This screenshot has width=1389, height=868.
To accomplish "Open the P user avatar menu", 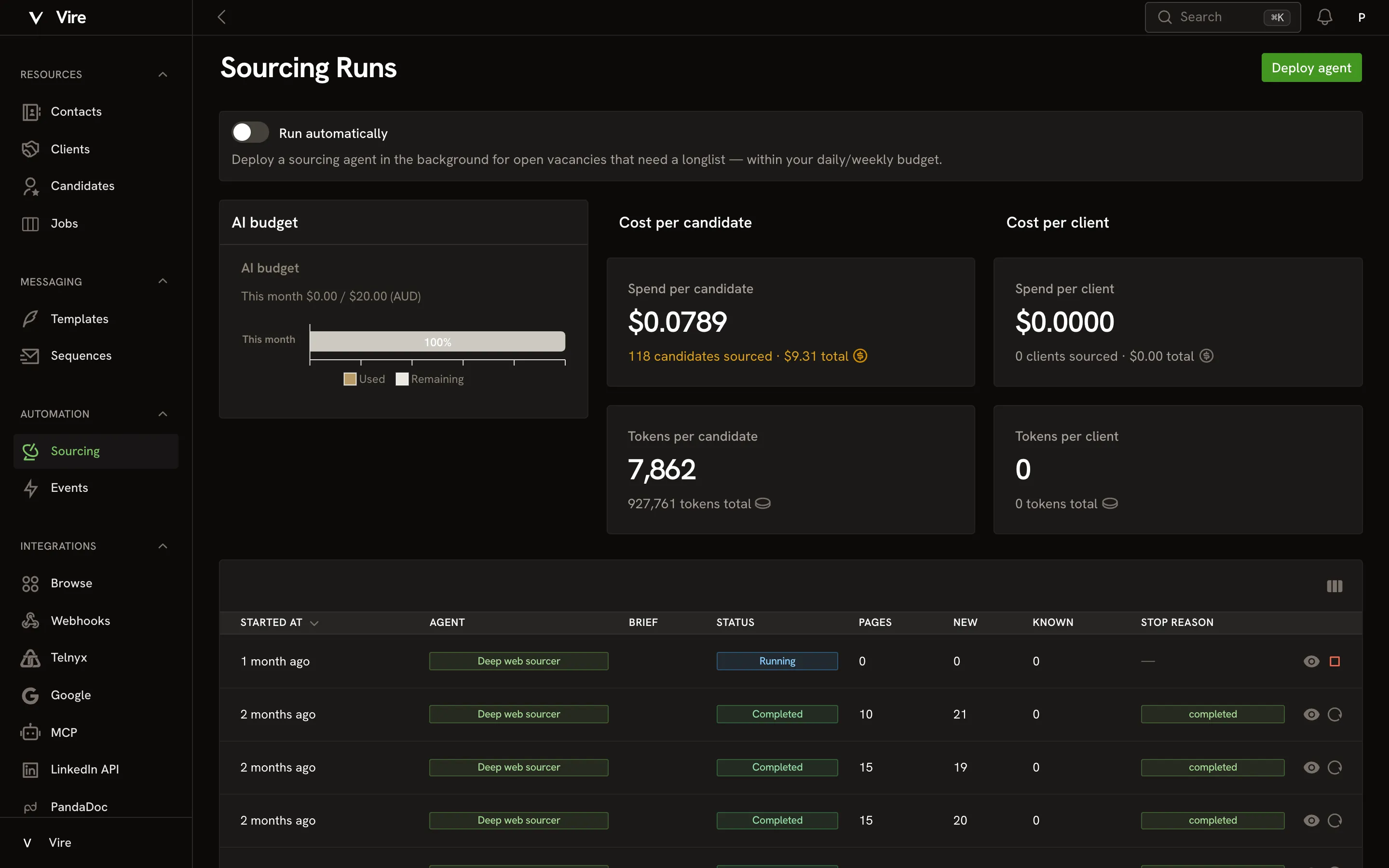I will pos(1362,17).
